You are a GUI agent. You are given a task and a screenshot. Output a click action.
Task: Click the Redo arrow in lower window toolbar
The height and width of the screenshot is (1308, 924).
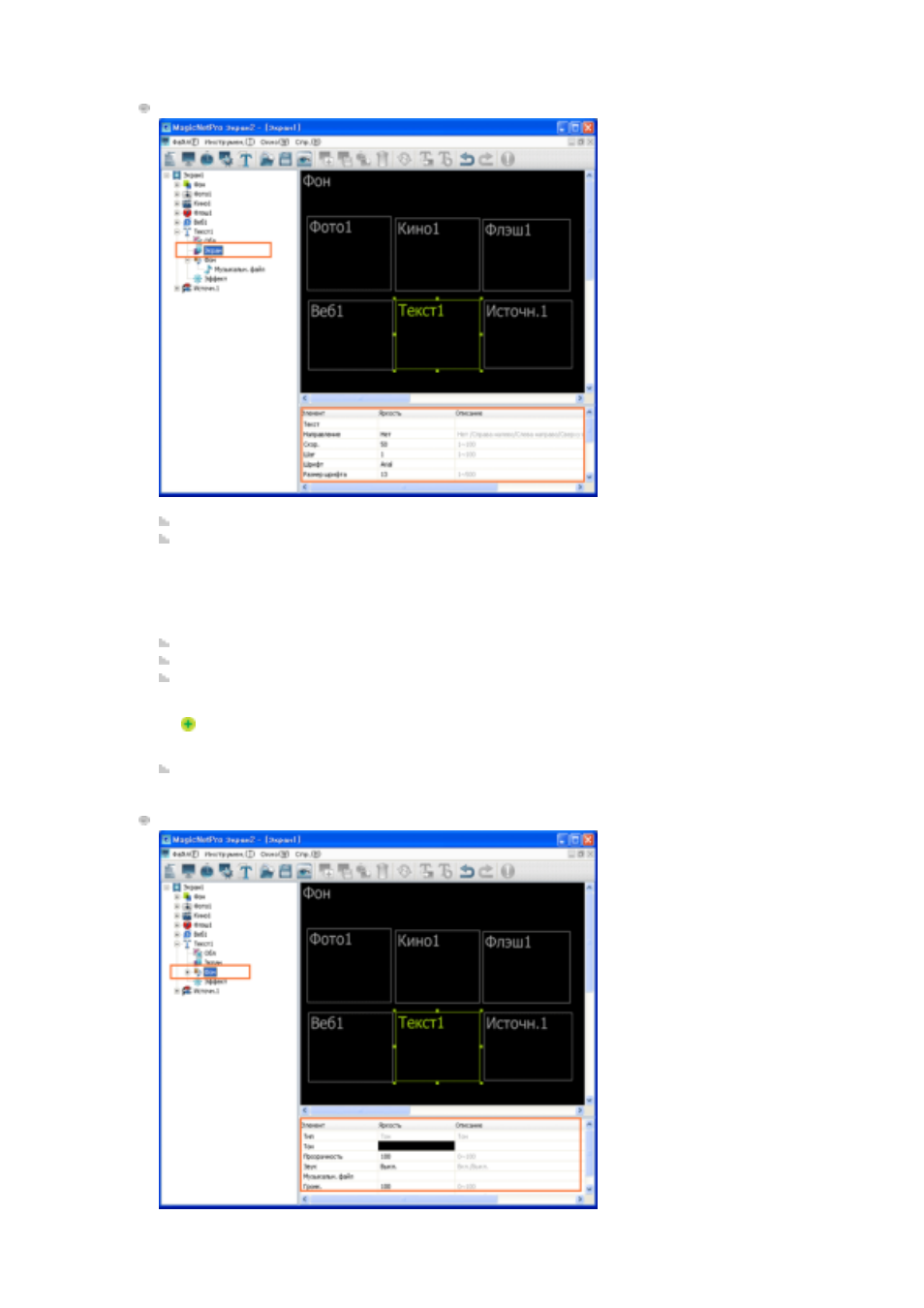point(485,871)
